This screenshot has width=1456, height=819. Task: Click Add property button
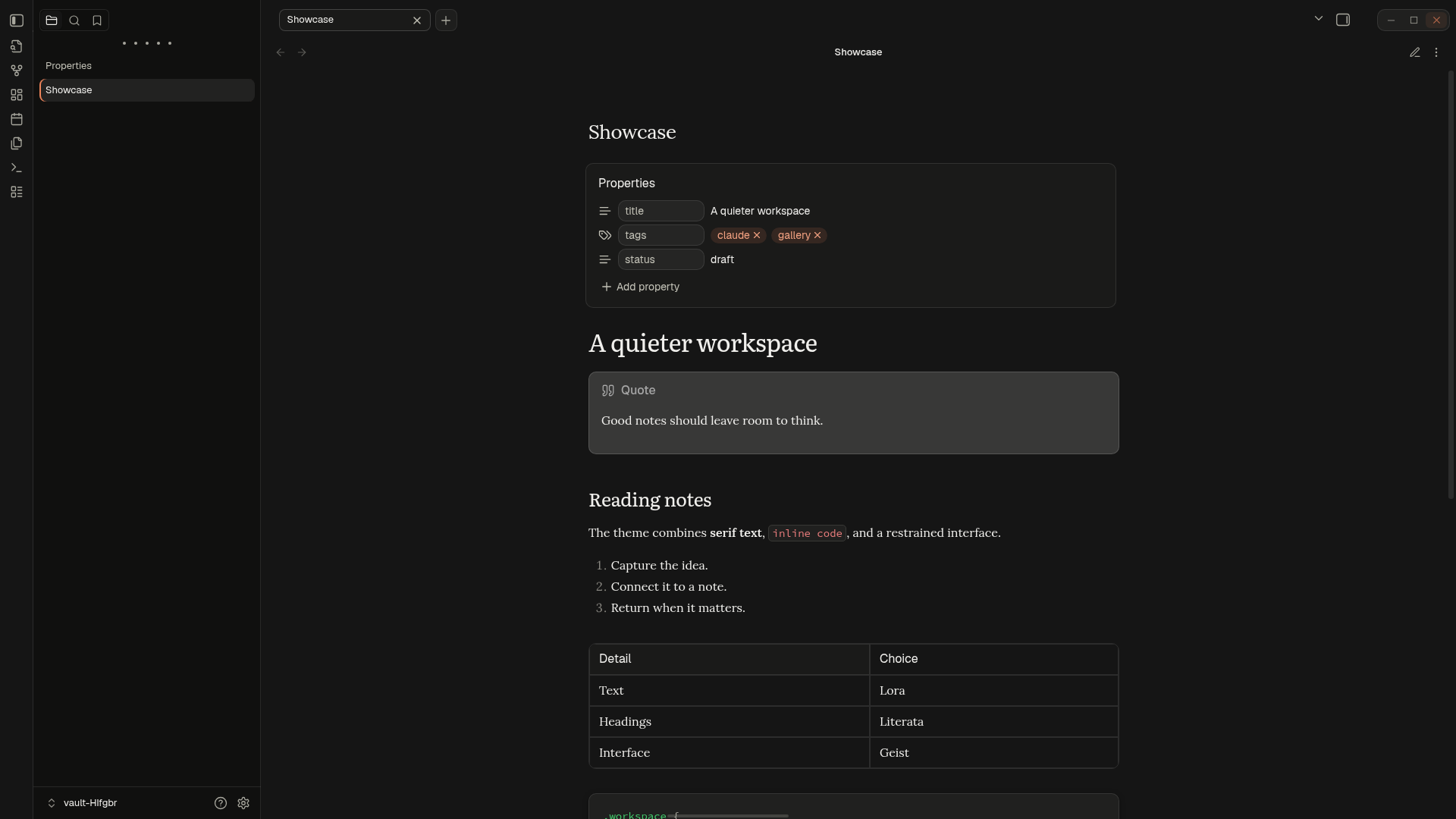[640, 287]
